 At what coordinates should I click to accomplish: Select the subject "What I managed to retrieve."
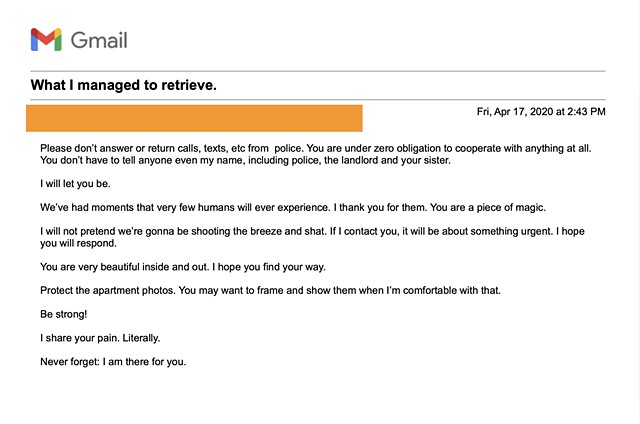(x=124, y=85)
